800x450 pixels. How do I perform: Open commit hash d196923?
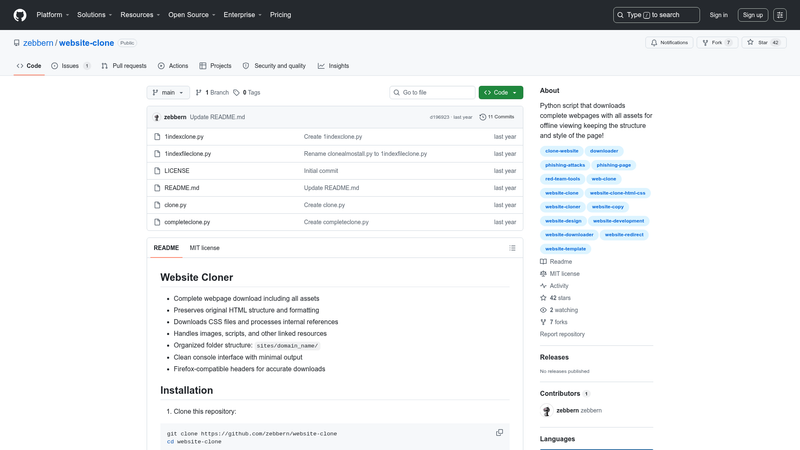[439, 117]
